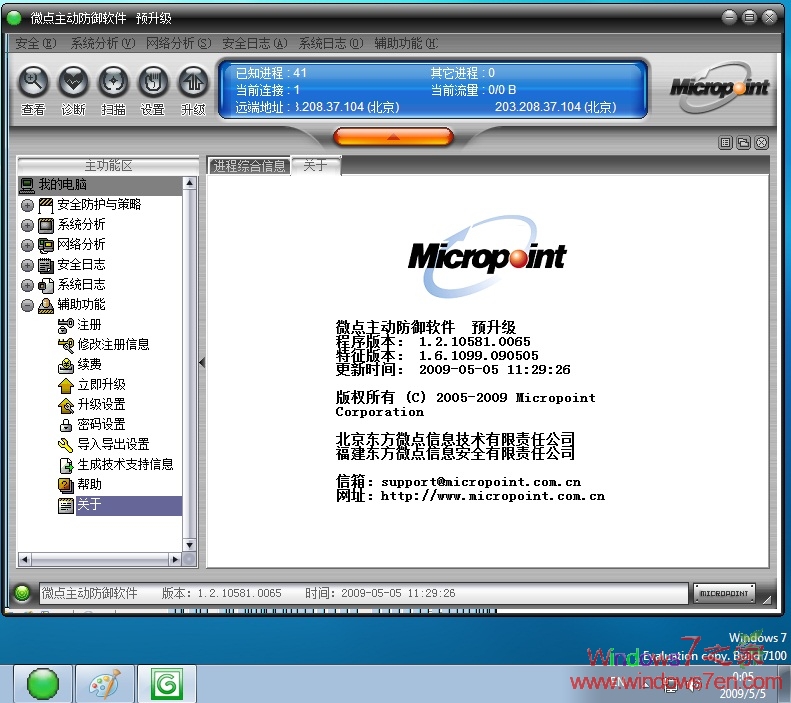
Task: Open the Paint palette taskbar icon
Action: [x=104, y=684]
